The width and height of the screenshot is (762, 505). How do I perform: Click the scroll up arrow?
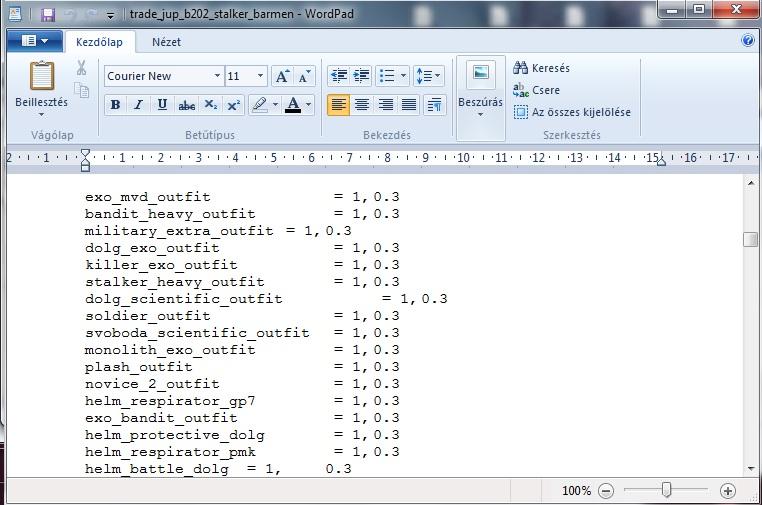tap(751, 183)
